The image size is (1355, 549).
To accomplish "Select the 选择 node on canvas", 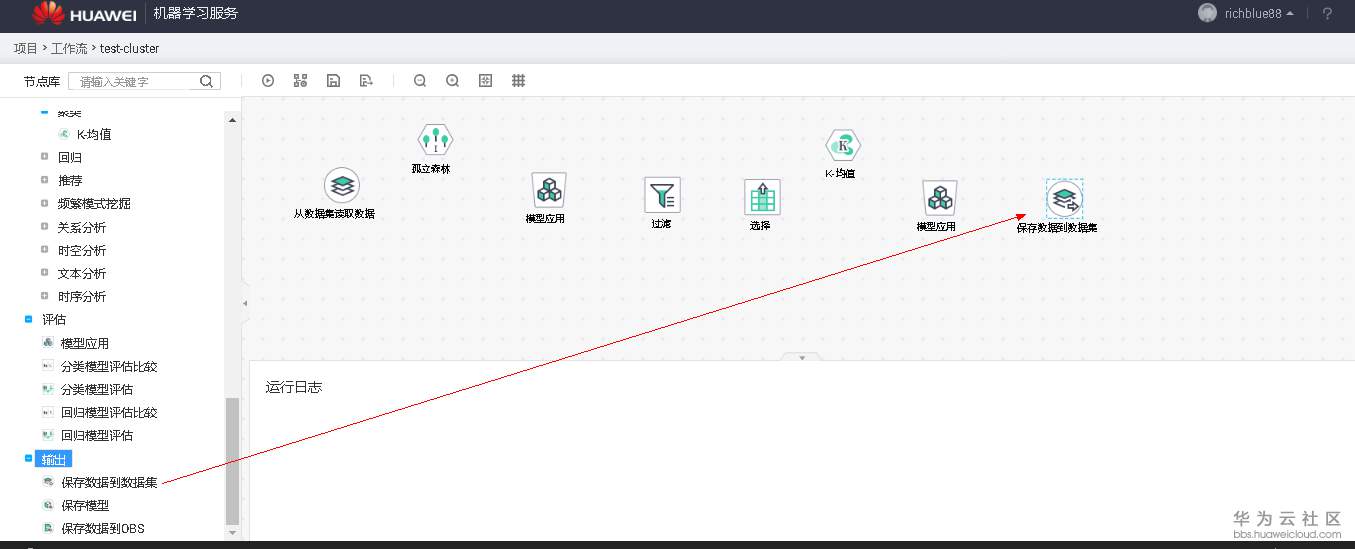I will pyautogui.click(x=762, y=197).
